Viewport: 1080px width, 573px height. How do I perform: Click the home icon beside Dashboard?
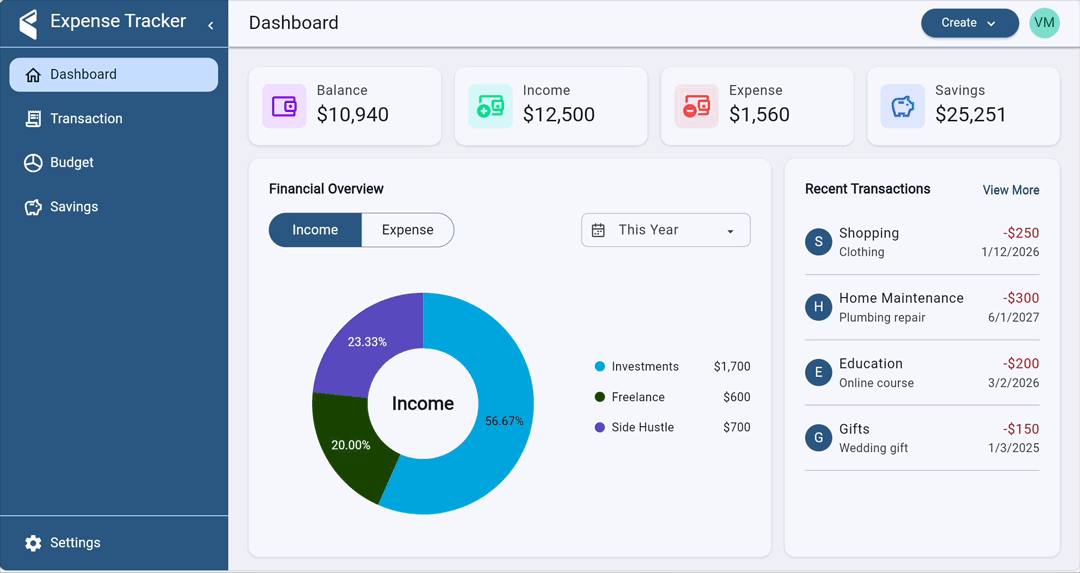[33, 75]
